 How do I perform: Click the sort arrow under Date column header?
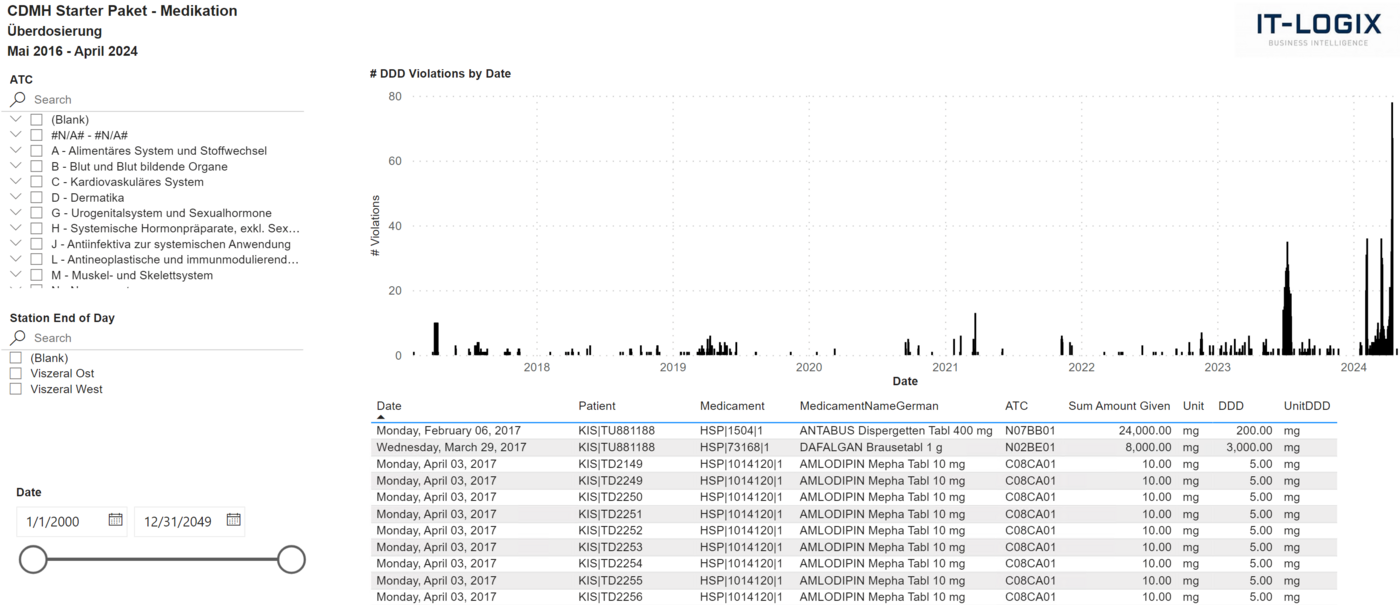381,417
